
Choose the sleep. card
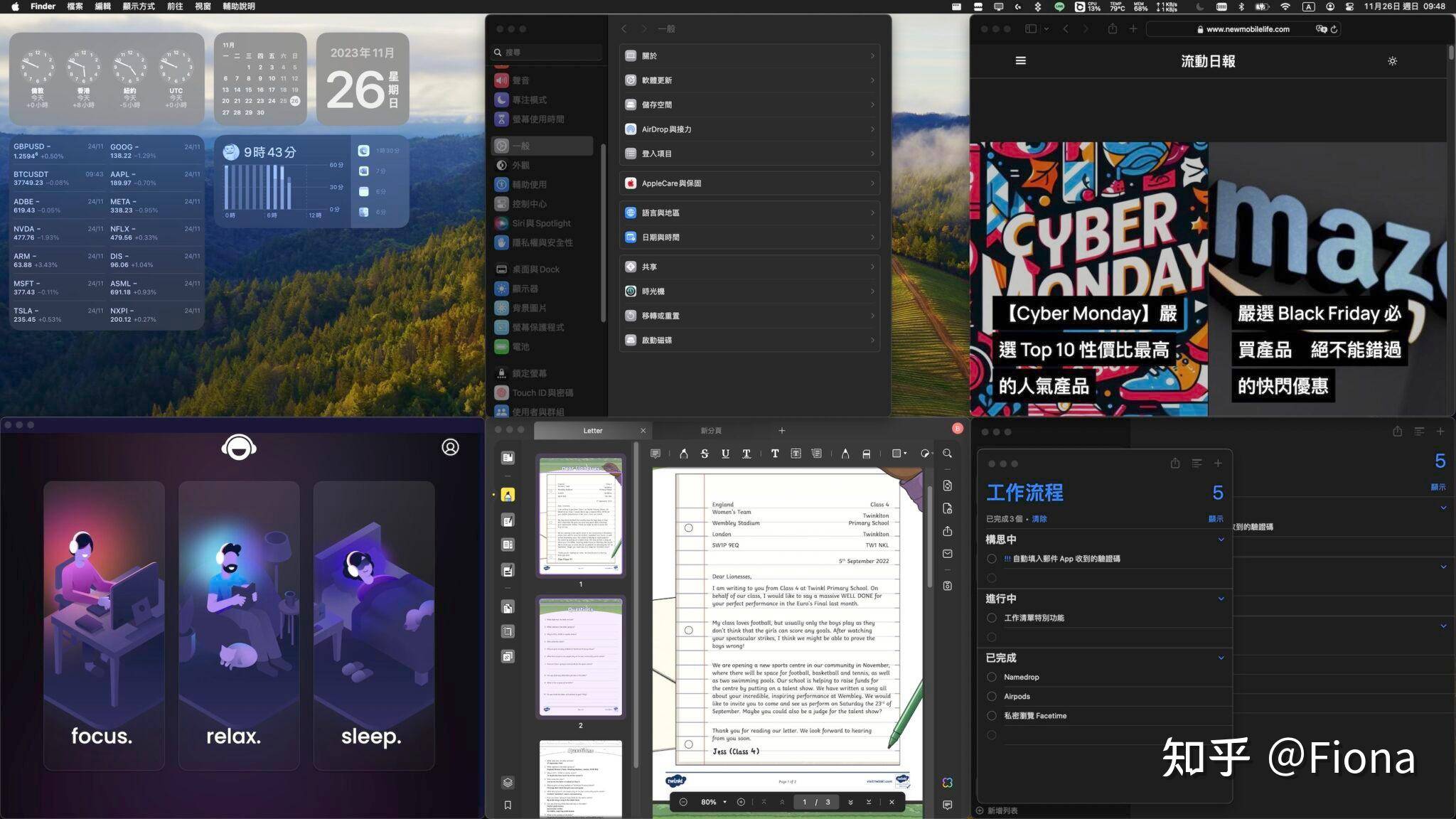click(374, 625)
